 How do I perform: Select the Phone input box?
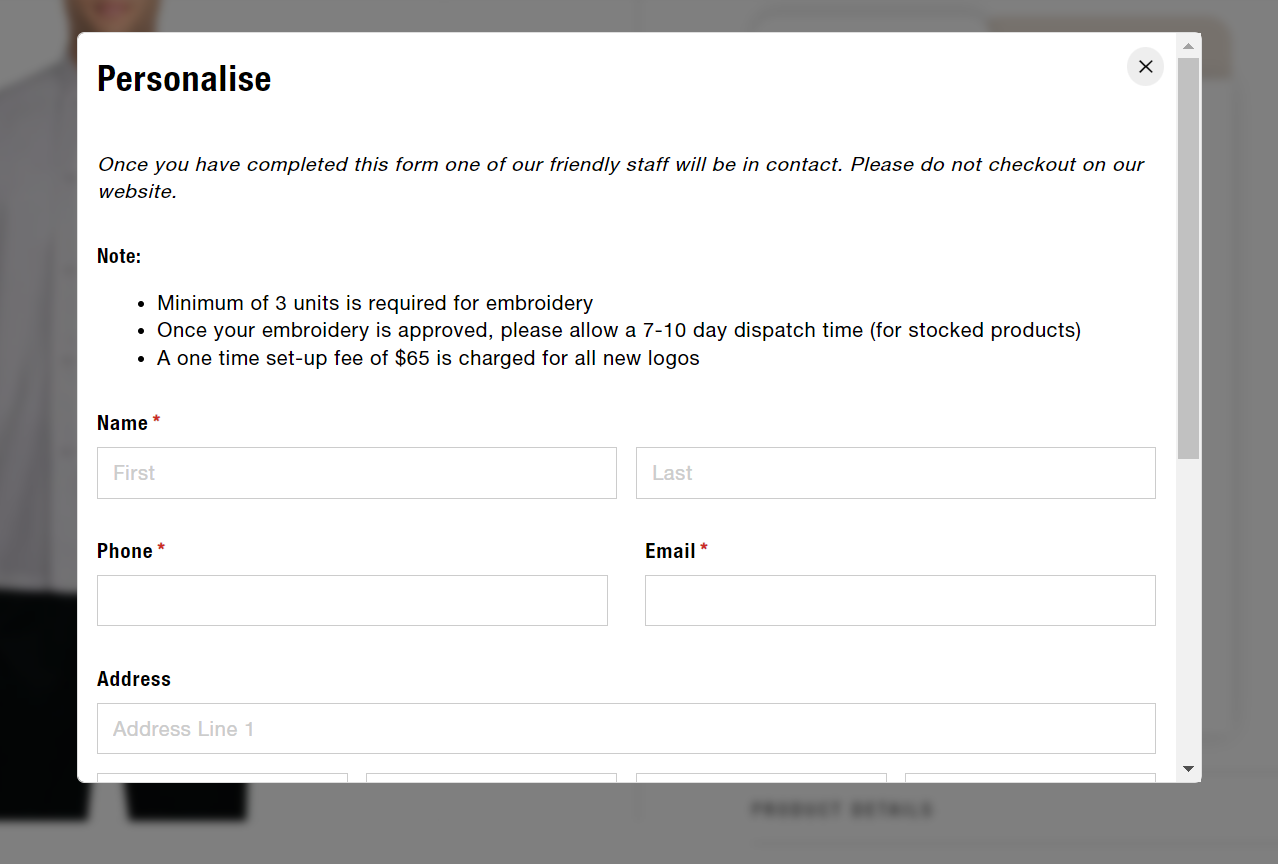point(352,601)
